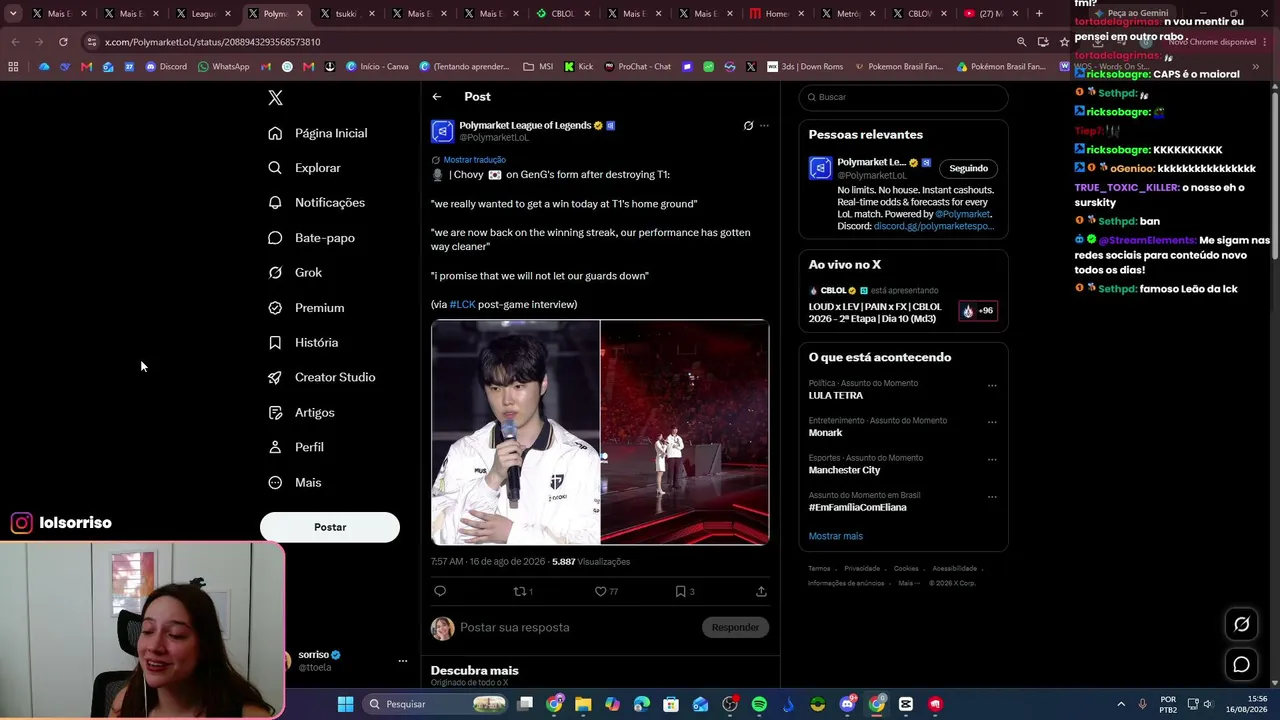Open Artigos icon in sidebar

[x=275, y=412]
